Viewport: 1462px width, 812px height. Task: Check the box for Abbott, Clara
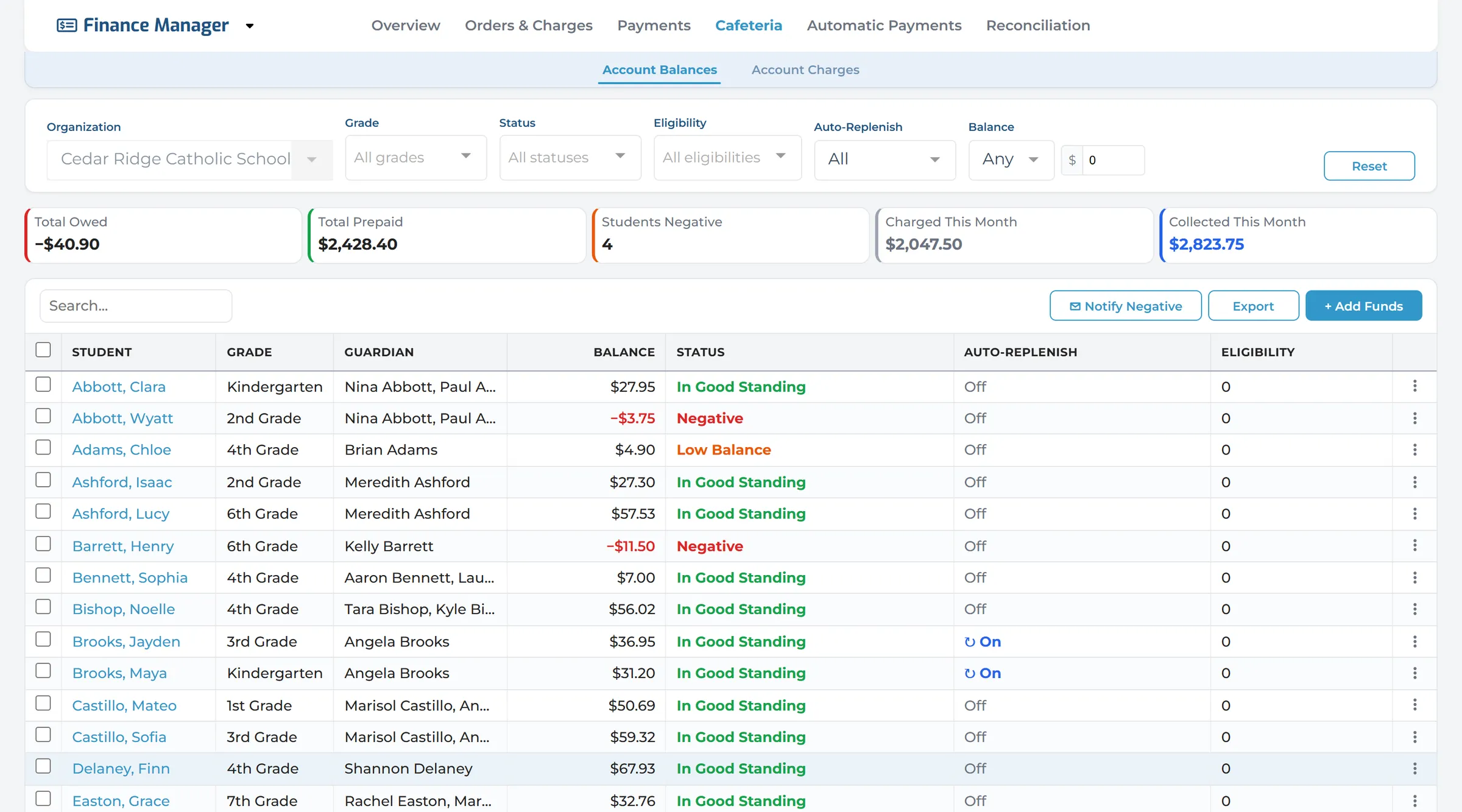pyautogui.click(x=43, y=384)
